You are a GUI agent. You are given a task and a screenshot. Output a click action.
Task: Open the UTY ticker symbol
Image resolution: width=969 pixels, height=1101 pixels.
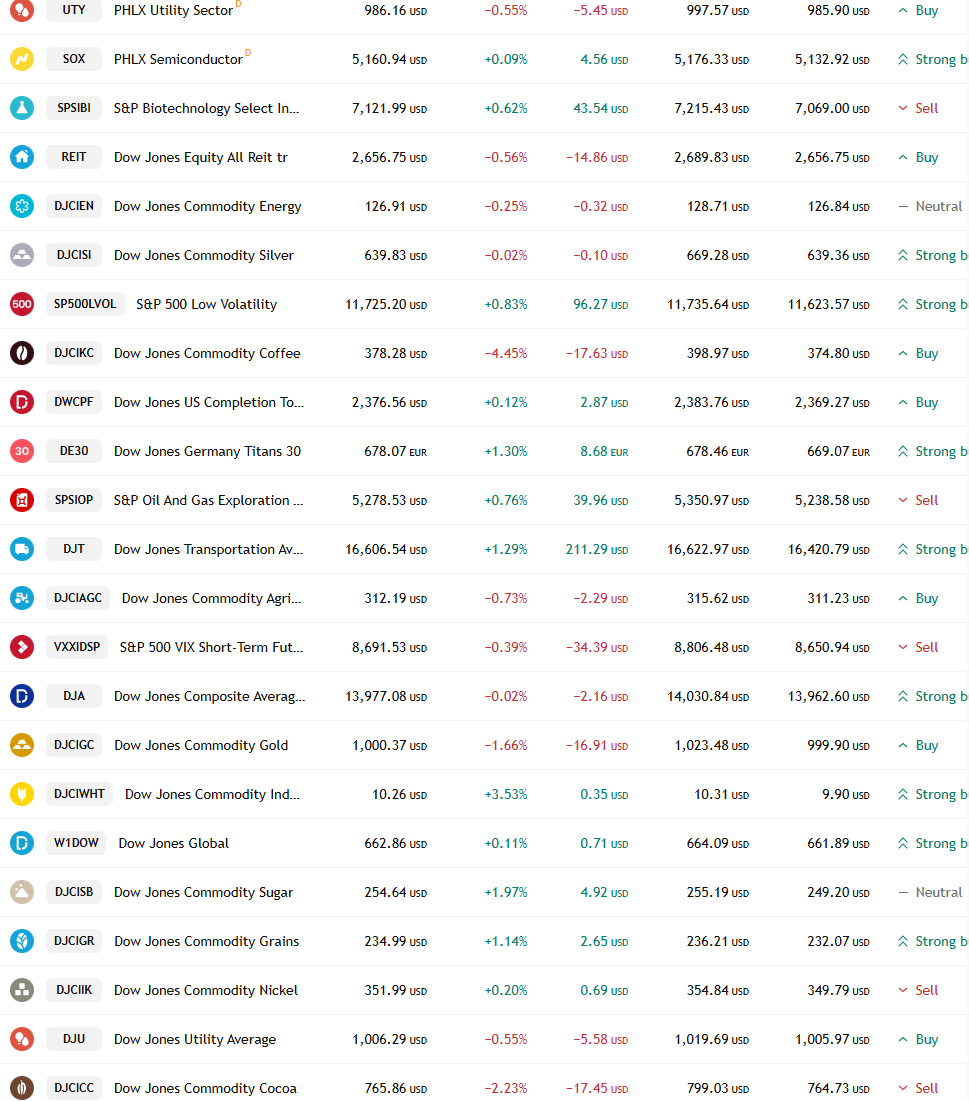pyautogui.click(x=74, y=10)
